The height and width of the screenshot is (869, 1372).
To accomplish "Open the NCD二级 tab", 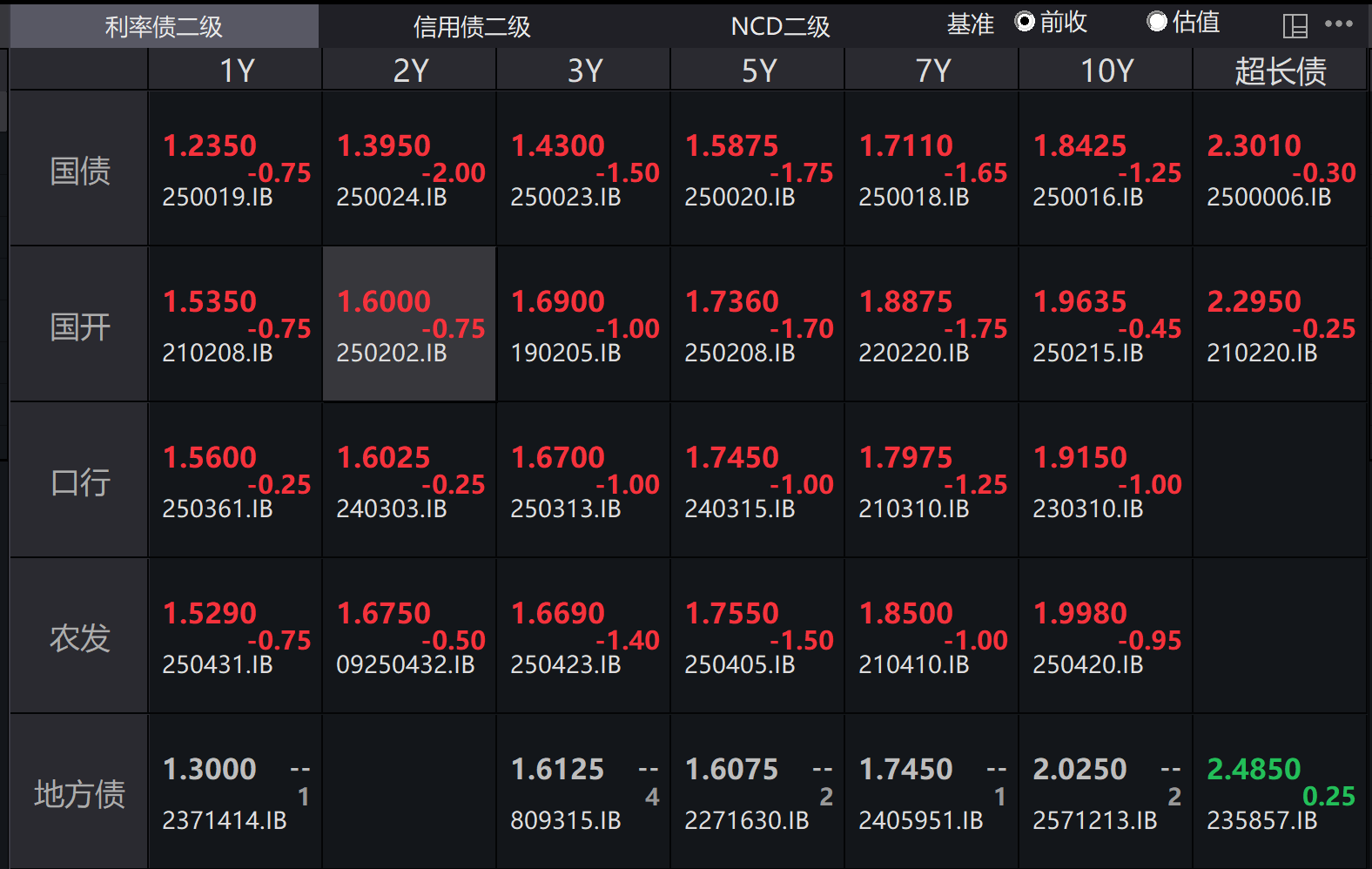I will (780, 27).
